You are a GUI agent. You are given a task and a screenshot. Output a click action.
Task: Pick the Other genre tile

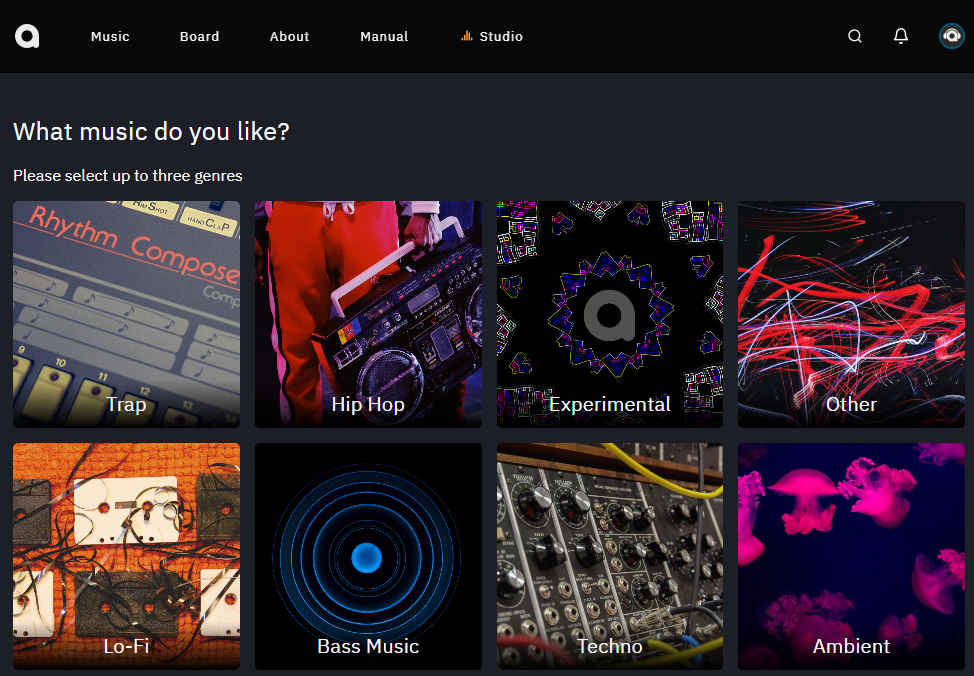coord(851,314)
